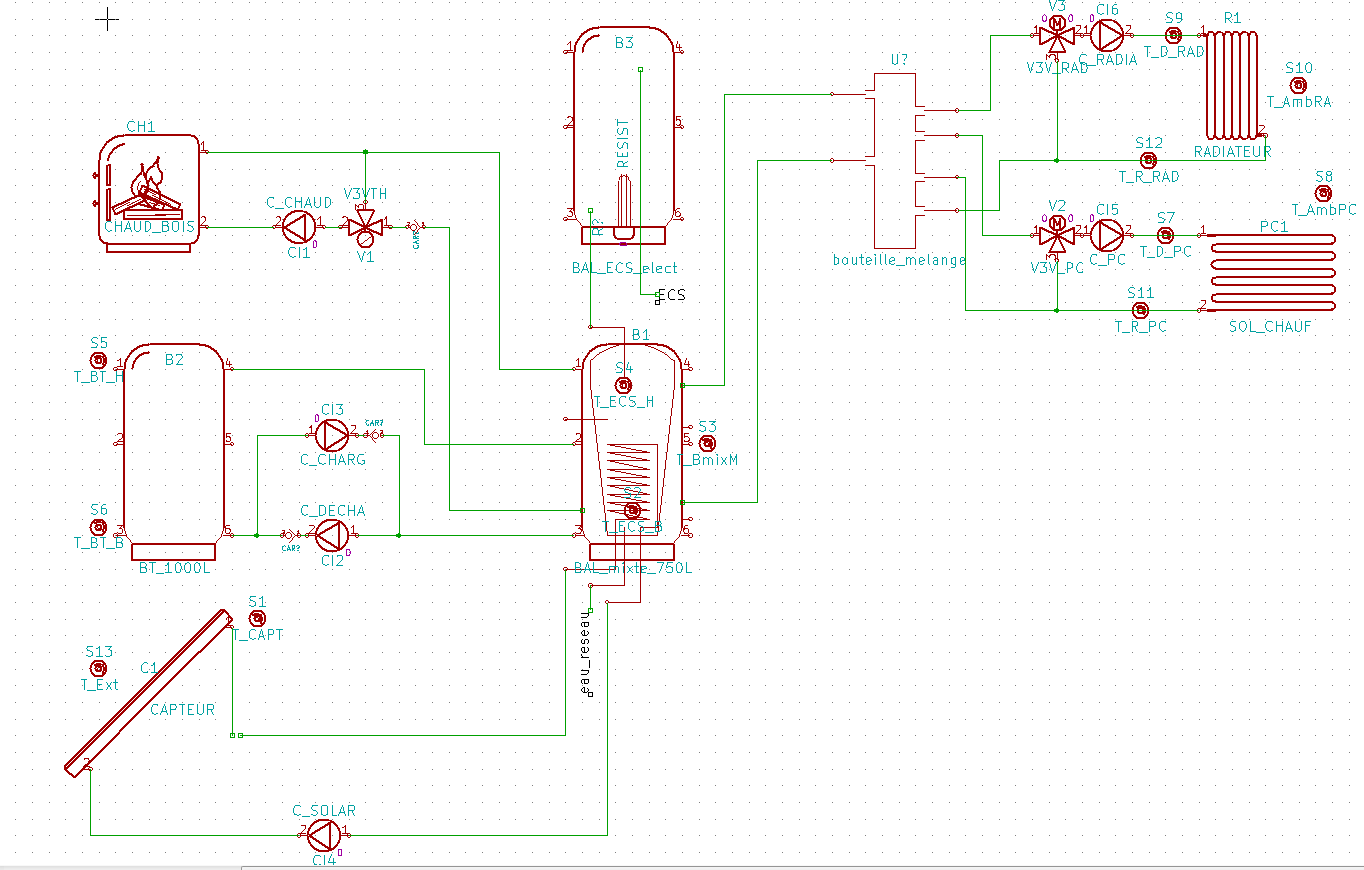The image size is (1364, 870).
Task: Select the C_DECHA pump symbol CI2
Action: click(x=331, y=536)
